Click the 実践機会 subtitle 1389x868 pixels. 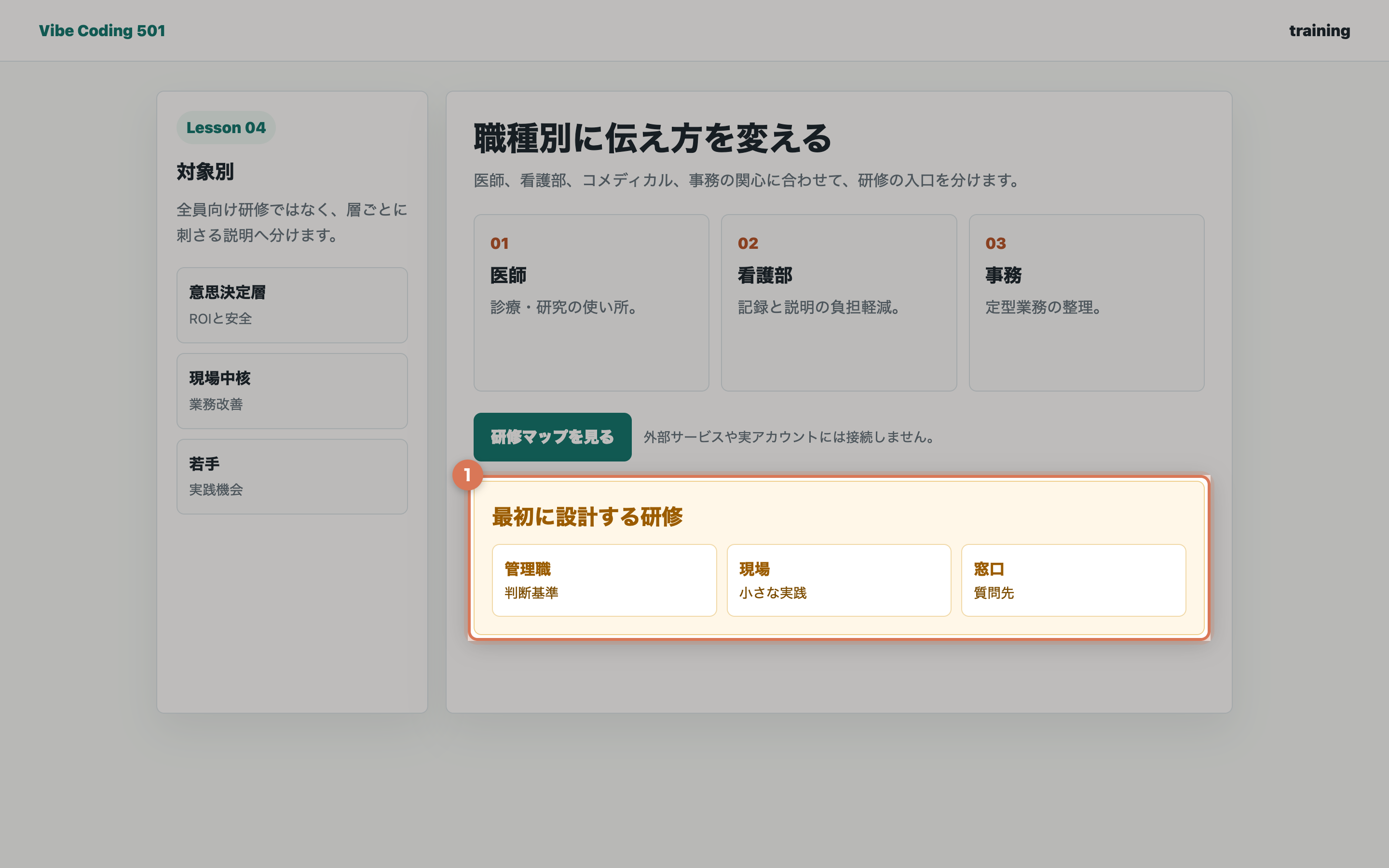click(x=216, y=489)
